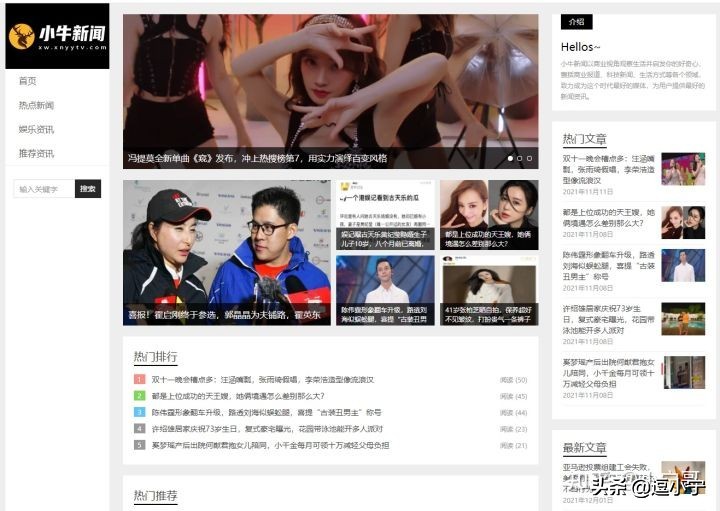Open the 41岁张柏芝 card in grid
This screenshot has height=511, width=720.
coord(489,291)
